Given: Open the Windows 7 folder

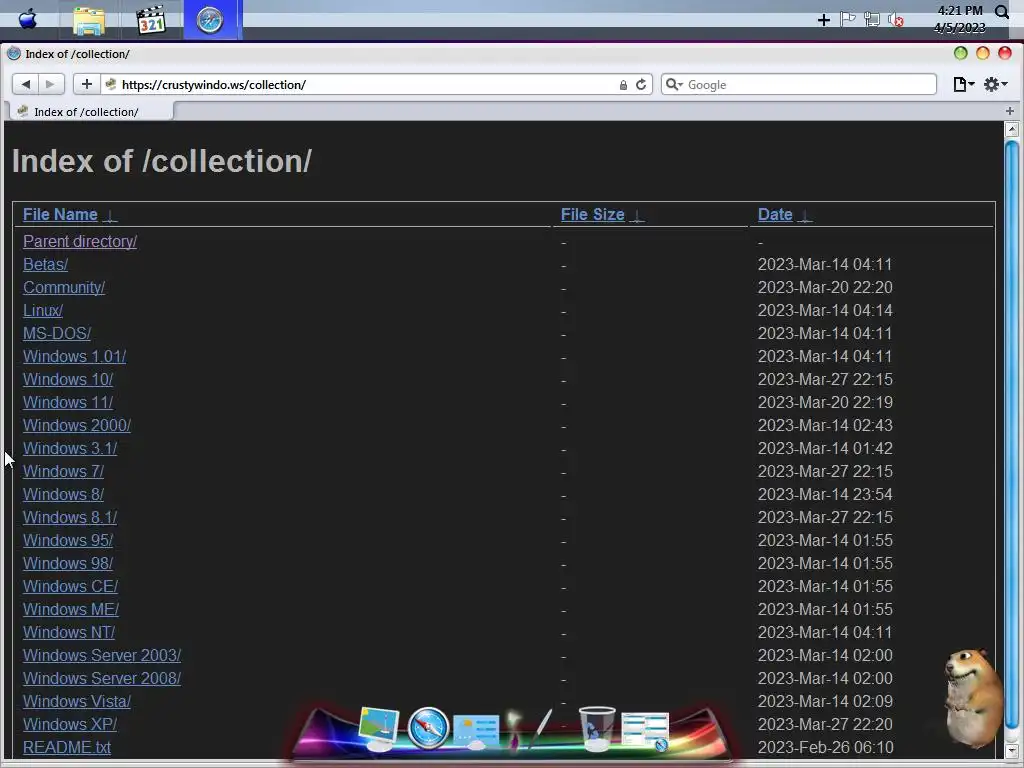Looking at the screenshot, I should pyautogui.click(x=63, y=472).
